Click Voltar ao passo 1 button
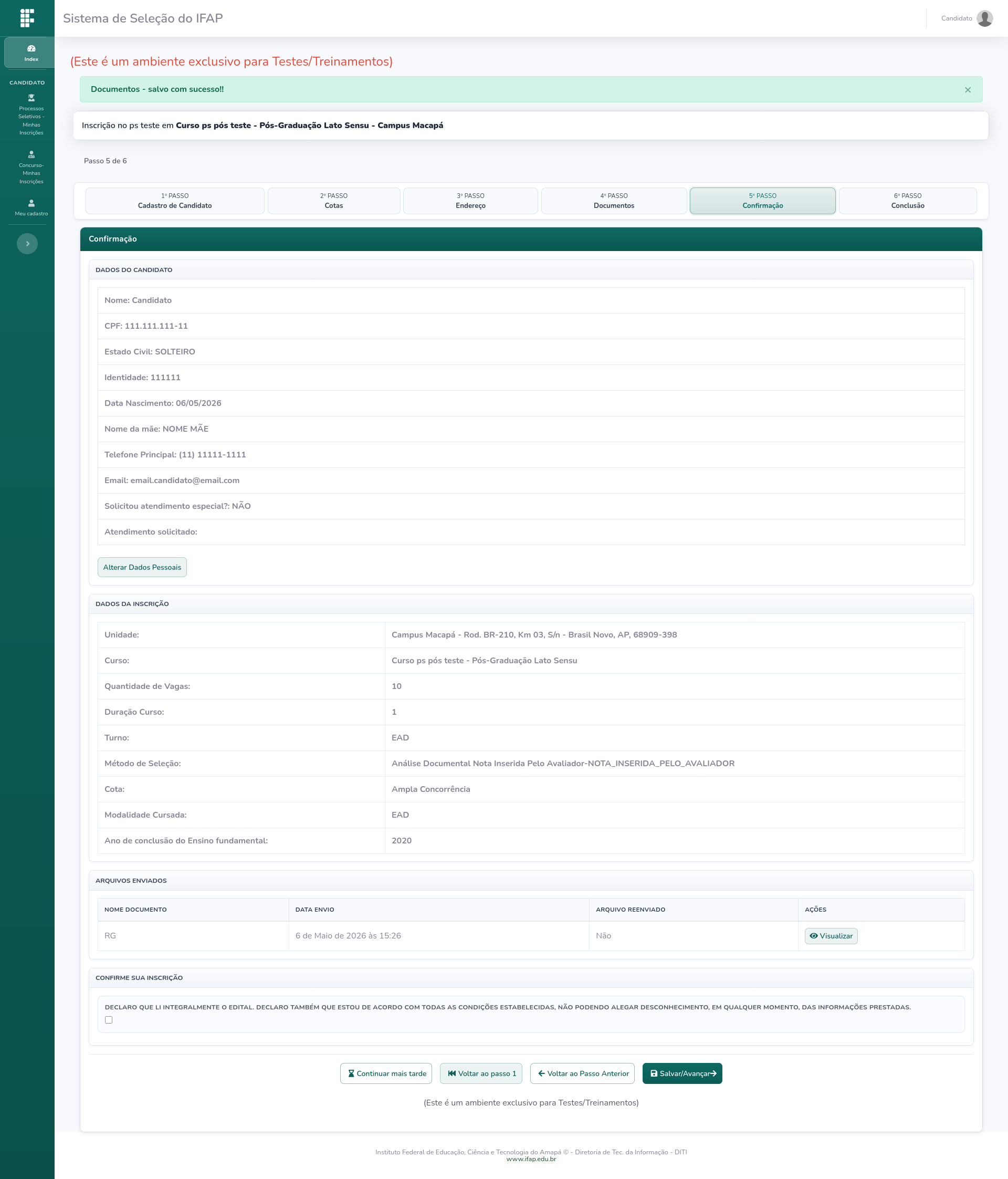Screen dimensions: 1008x1179 tap(481, 1074)
